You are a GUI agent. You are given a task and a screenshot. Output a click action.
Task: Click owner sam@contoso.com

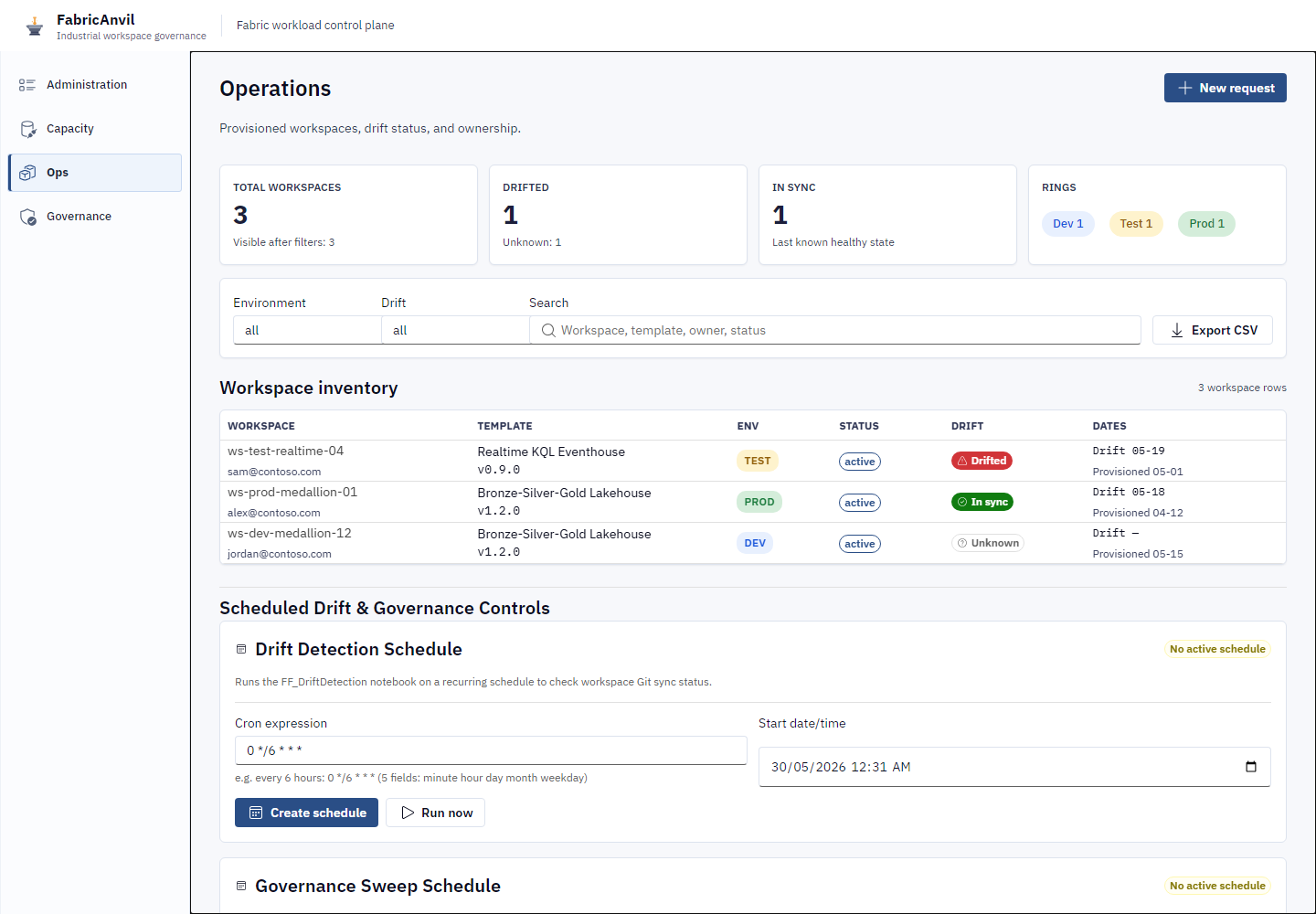[x=274, y=472]
